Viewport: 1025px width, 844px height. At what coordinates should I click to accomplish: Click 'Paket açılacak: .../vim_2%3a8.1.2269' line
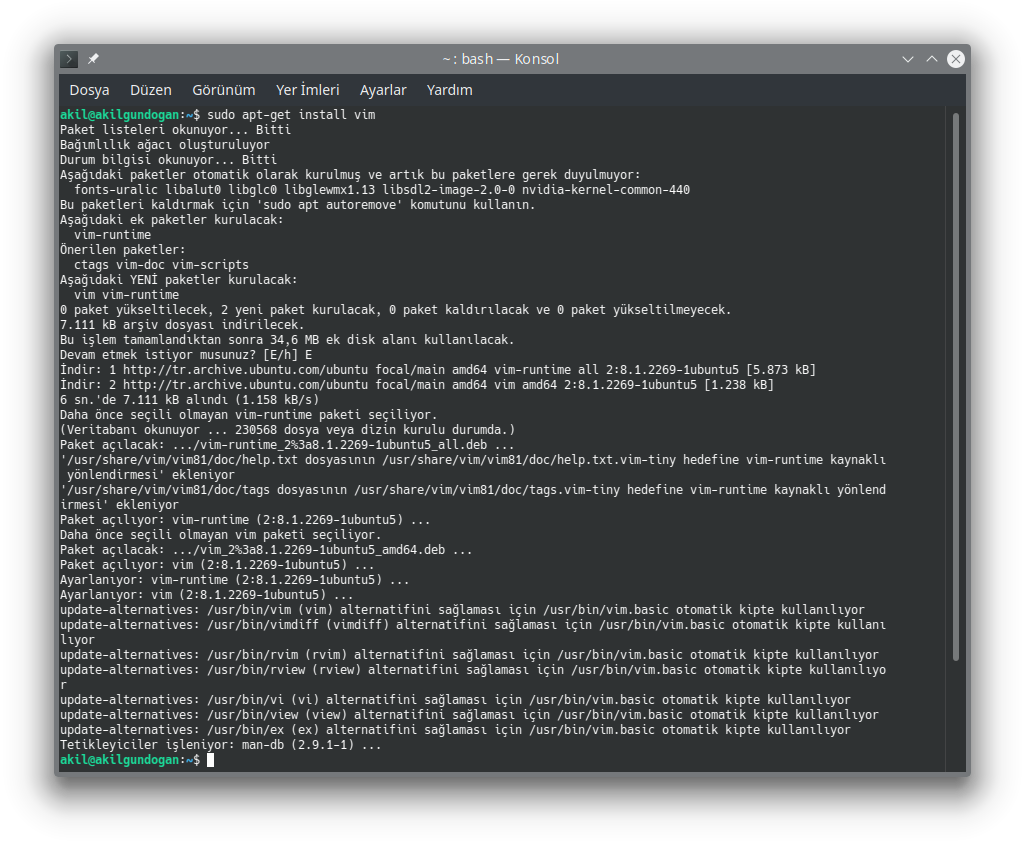[x=266, y=550]
